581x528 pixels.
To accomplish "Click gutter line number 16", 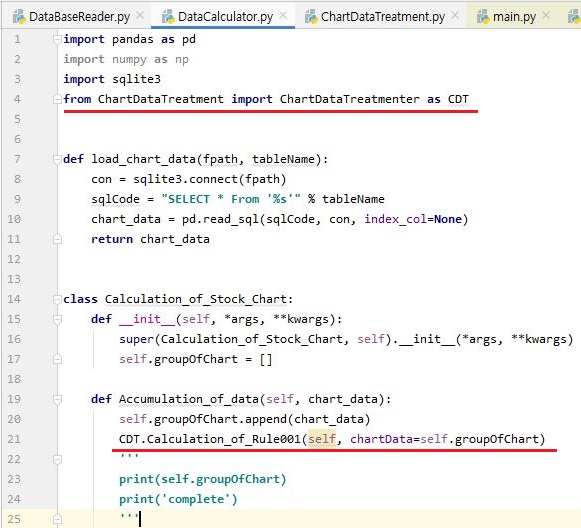I will tap(14, 339).
